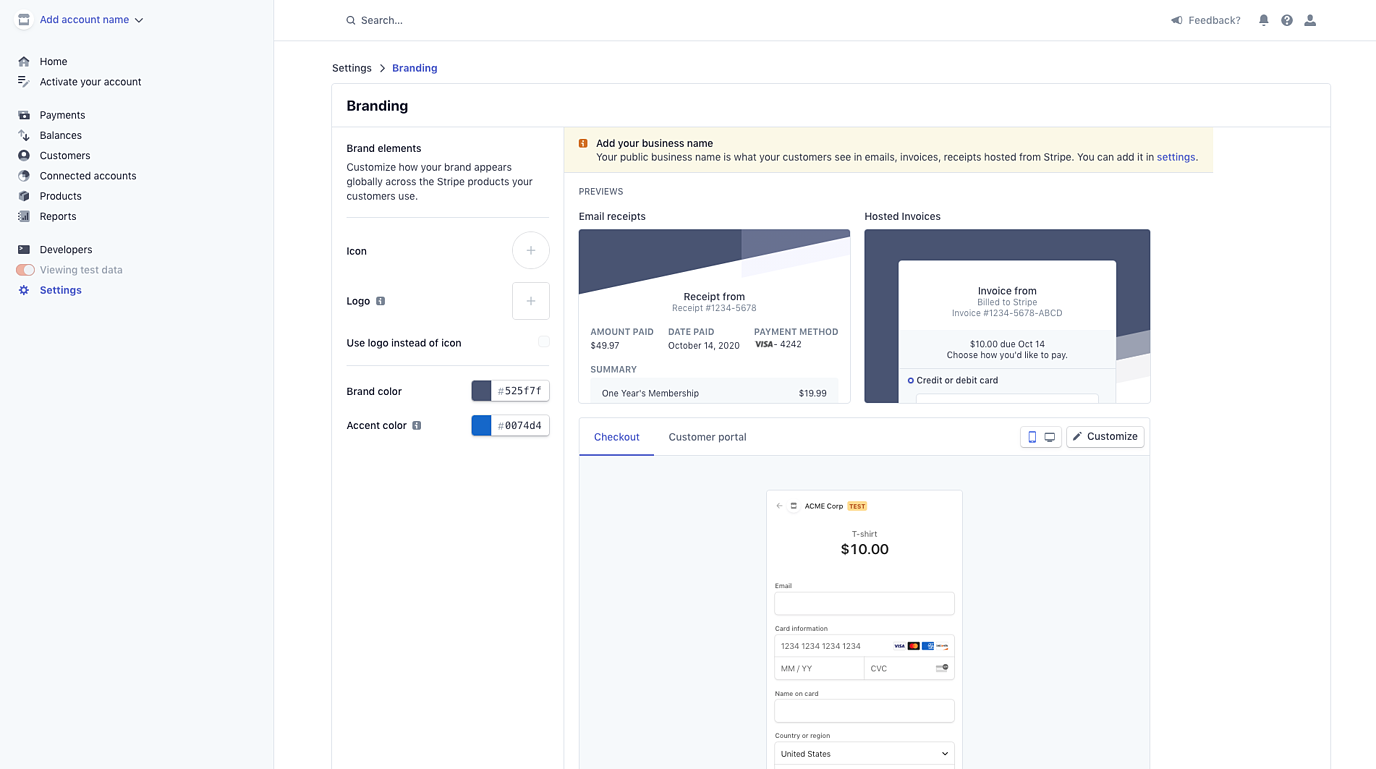1376x769 pixels.
Task: Click the Products box icon
Action: (24, 196)
